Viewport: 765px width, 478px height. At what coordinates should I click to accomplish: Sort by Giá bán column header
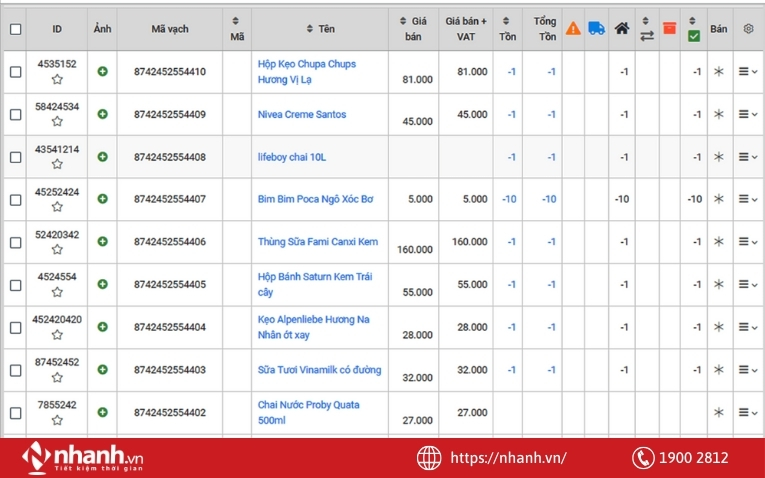[412, 29]
